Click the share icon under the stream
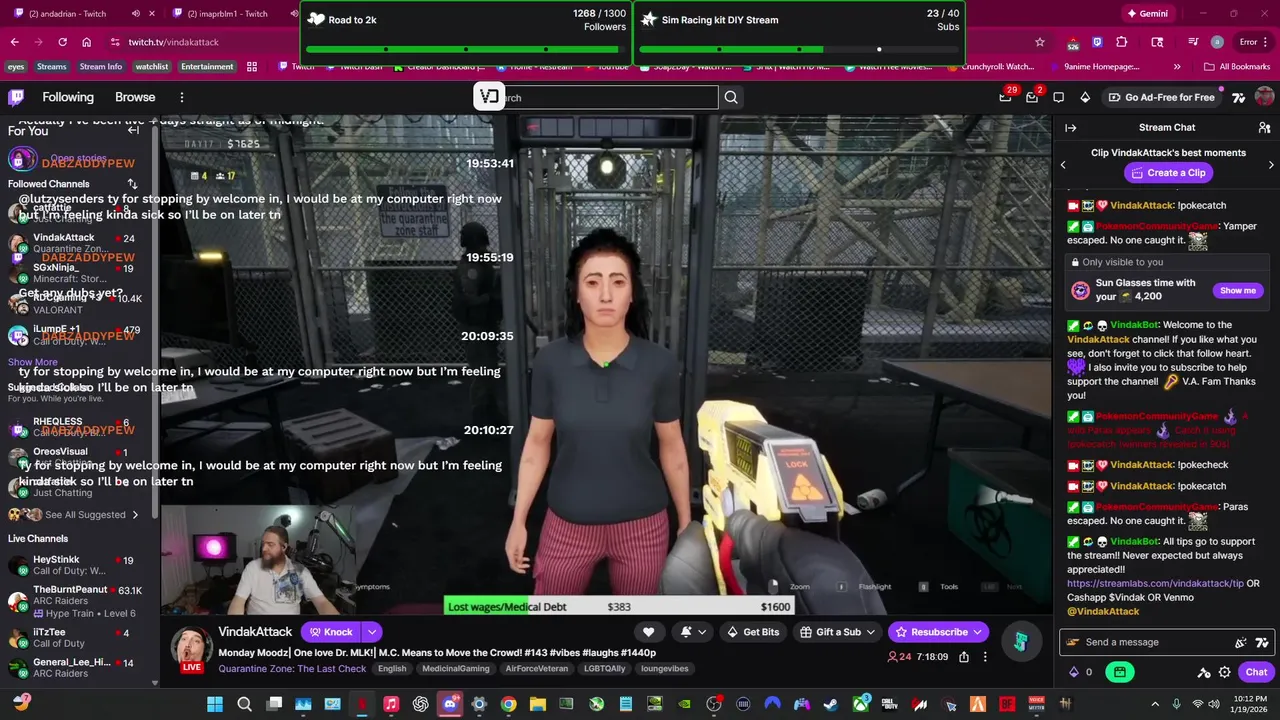This screenshot has width=1280, height=720. click(x=964, y=657)
